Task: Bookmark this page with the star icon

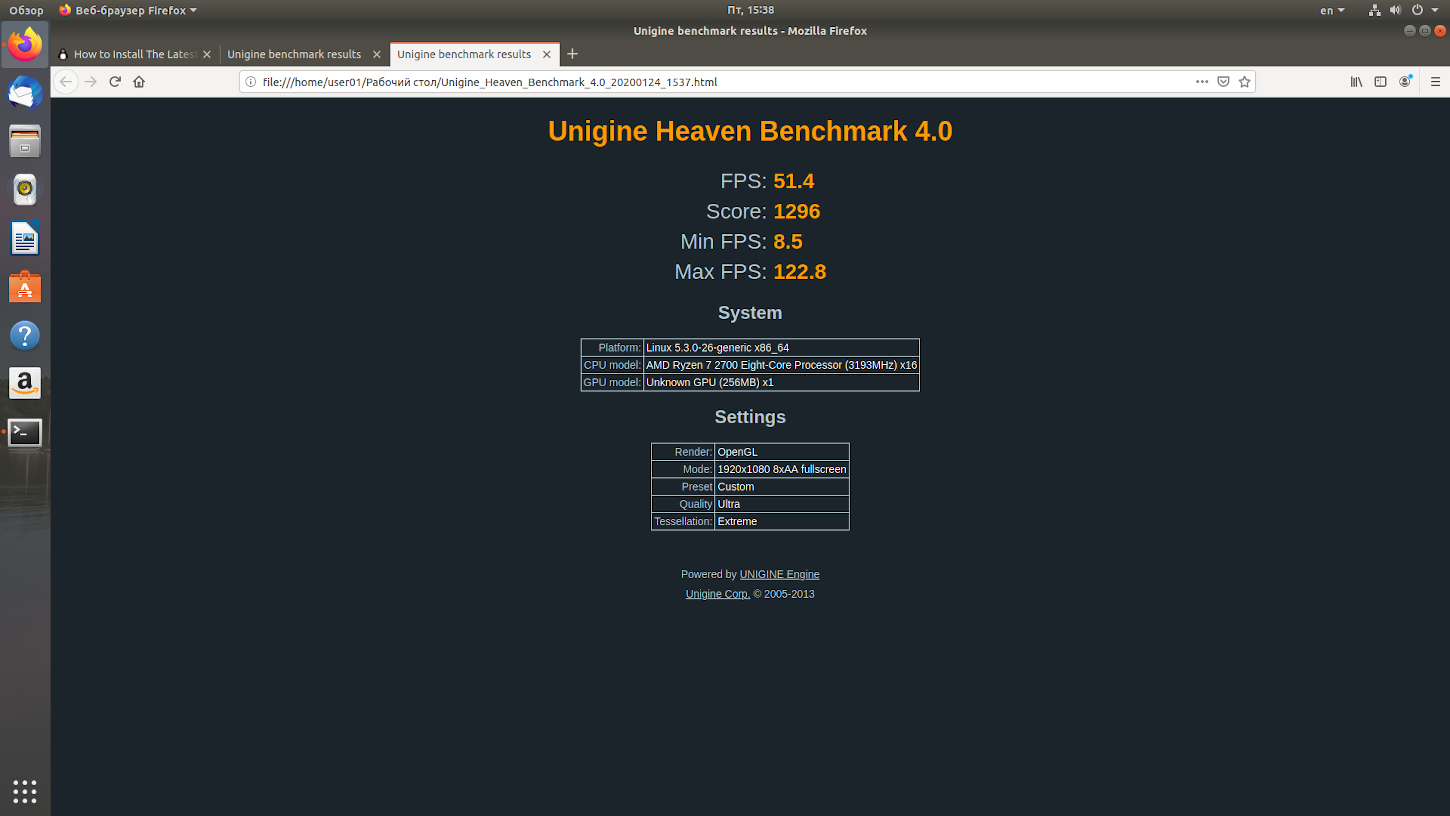Action: point(1244,82)
